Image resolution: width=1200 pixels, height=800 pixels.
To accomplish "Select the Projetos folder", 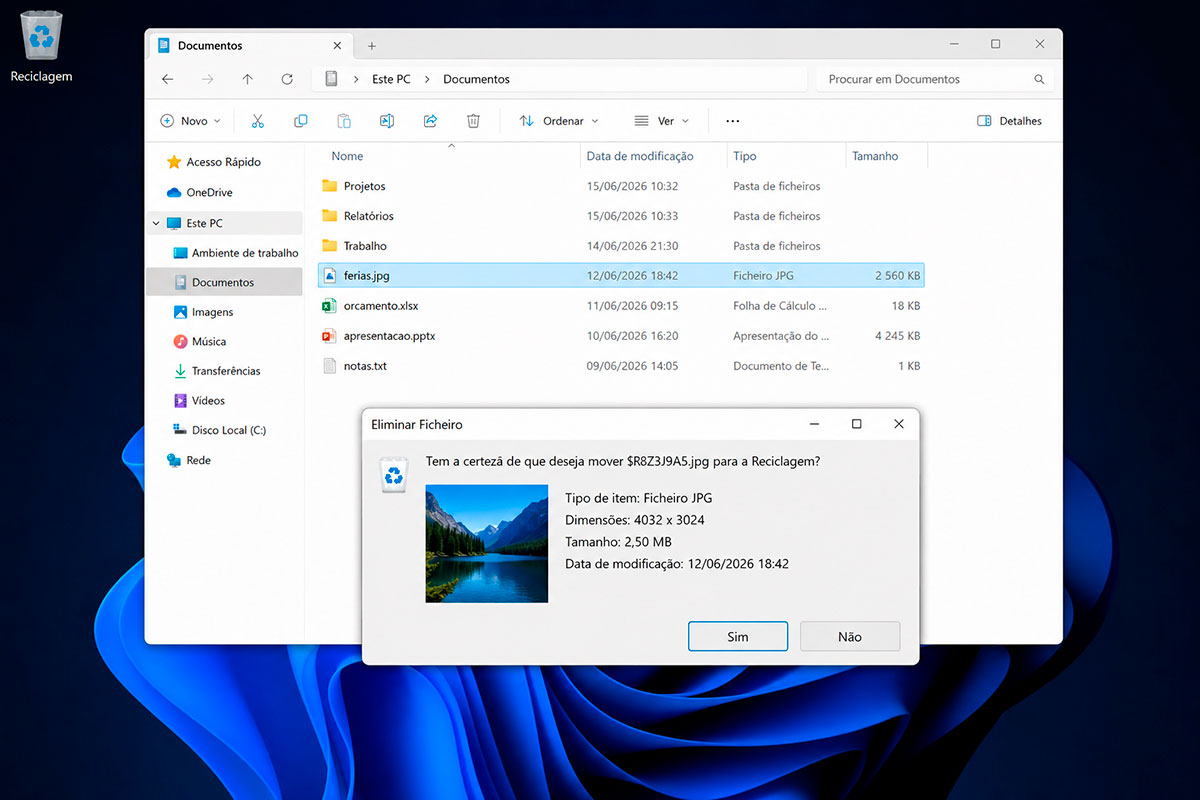I will pyautogui.click(x=621, y=186).
